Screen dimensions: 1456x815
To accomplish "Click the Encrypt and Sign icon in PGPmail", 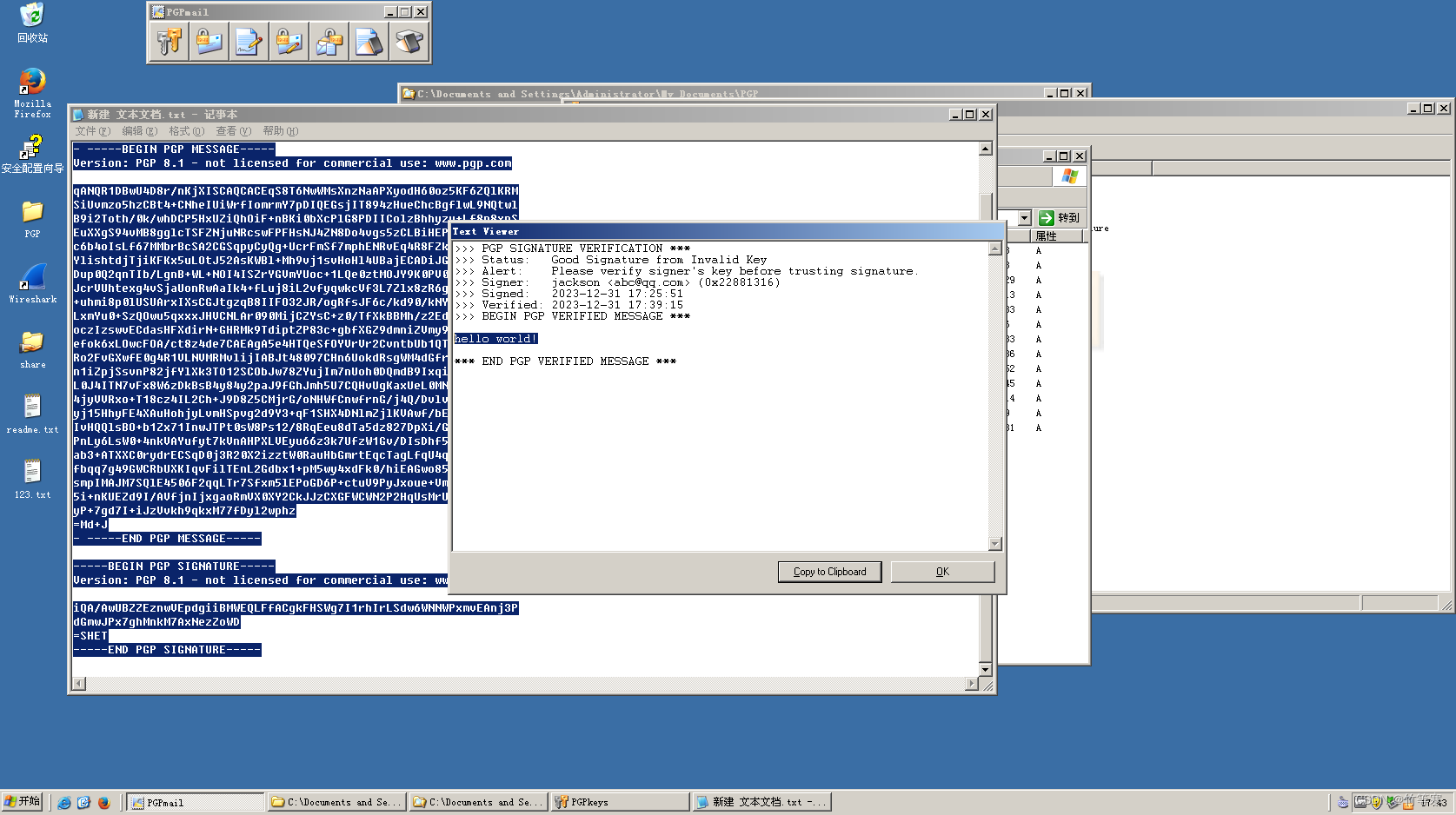I will pos(289,41).
